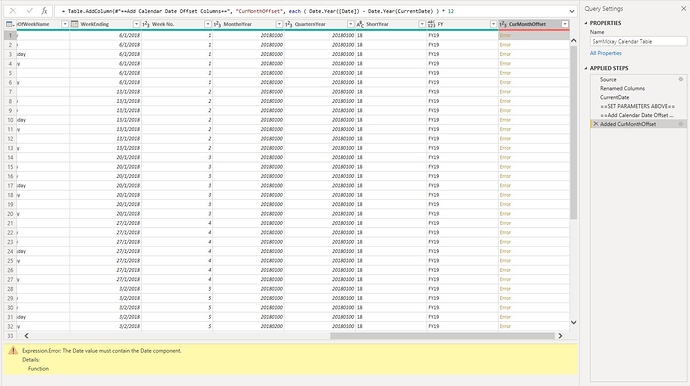Click the number type icon of Week No. column

(x=146, y=24)
